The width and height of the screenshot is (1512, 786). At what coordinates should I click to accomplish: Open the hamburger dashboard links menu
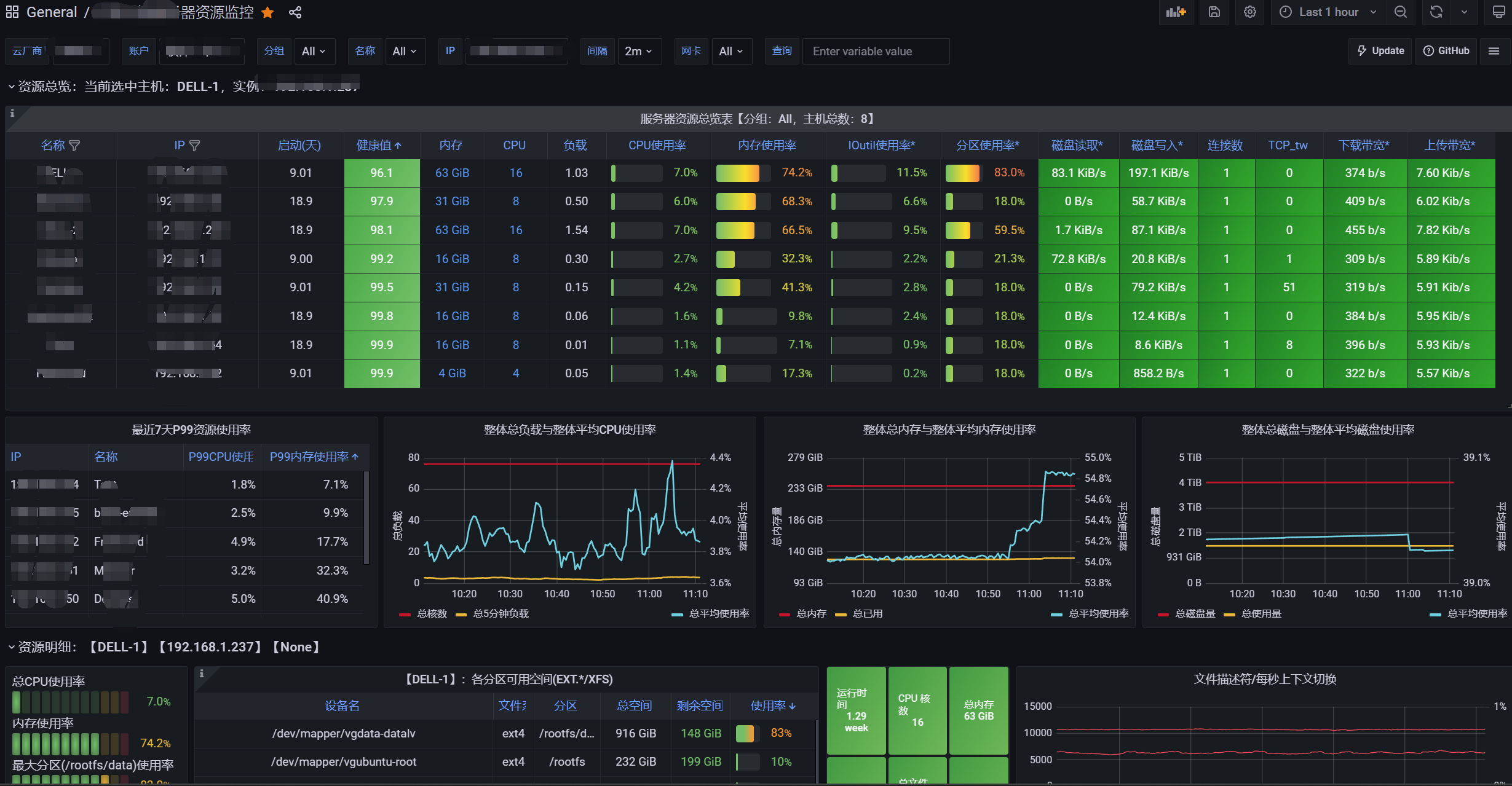tap(1494, 51)
